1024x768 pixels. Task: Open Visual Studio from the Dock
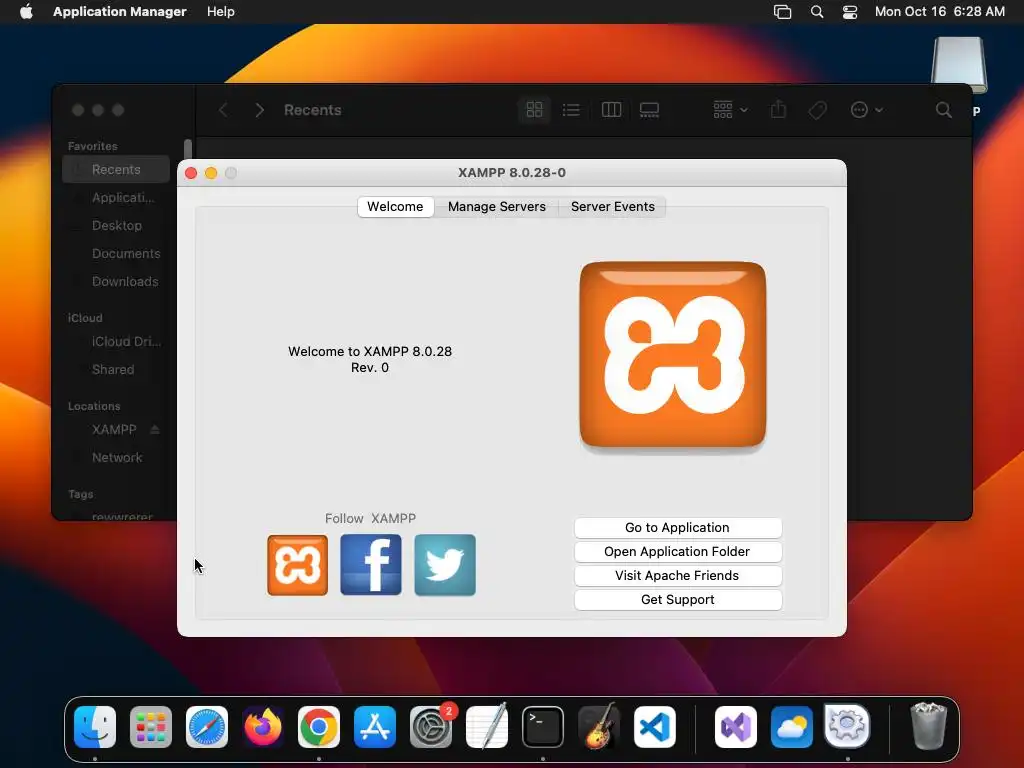(x=736, y=727)
